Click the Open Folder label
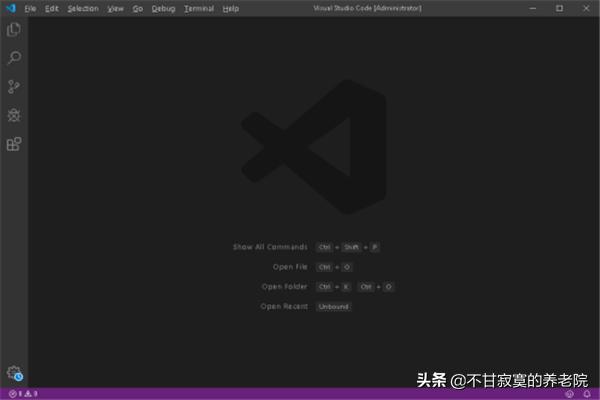Screen dimensions: 600x400 284,287
